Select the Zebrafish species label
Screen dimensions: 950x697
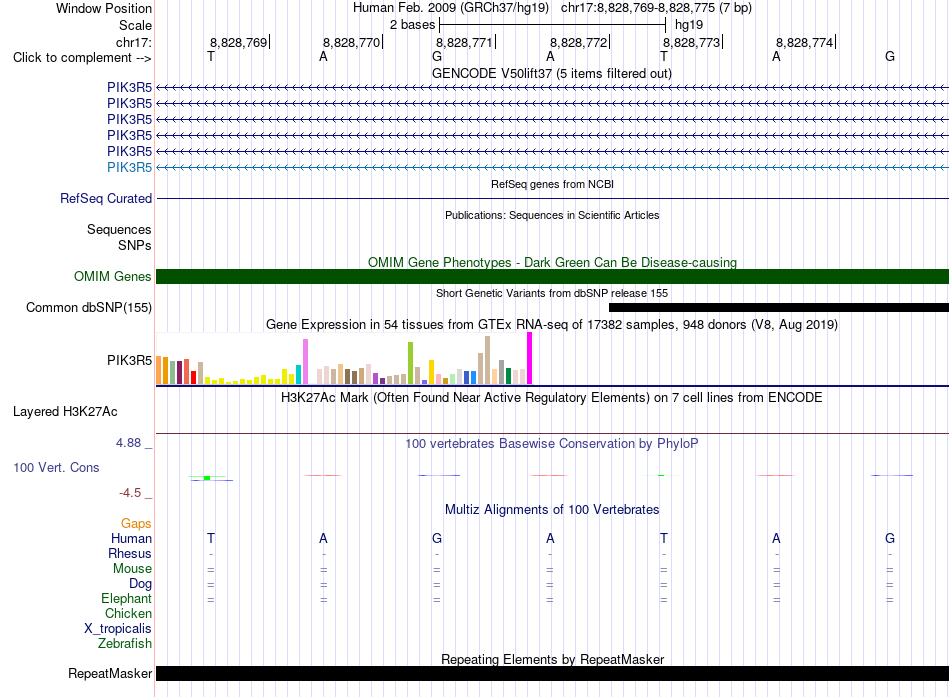click(125, 644)
